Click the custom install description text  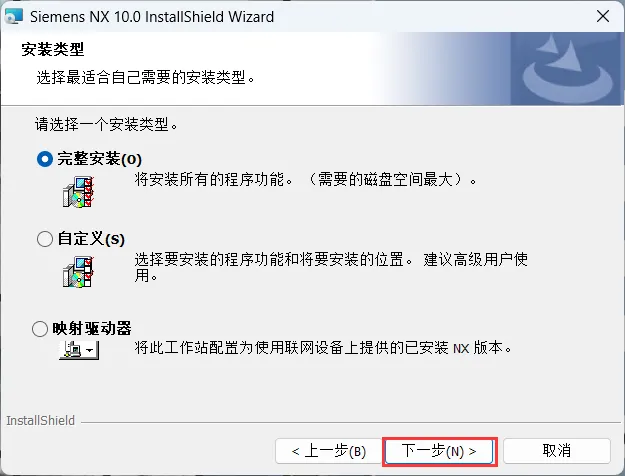(x=331, y=267)
